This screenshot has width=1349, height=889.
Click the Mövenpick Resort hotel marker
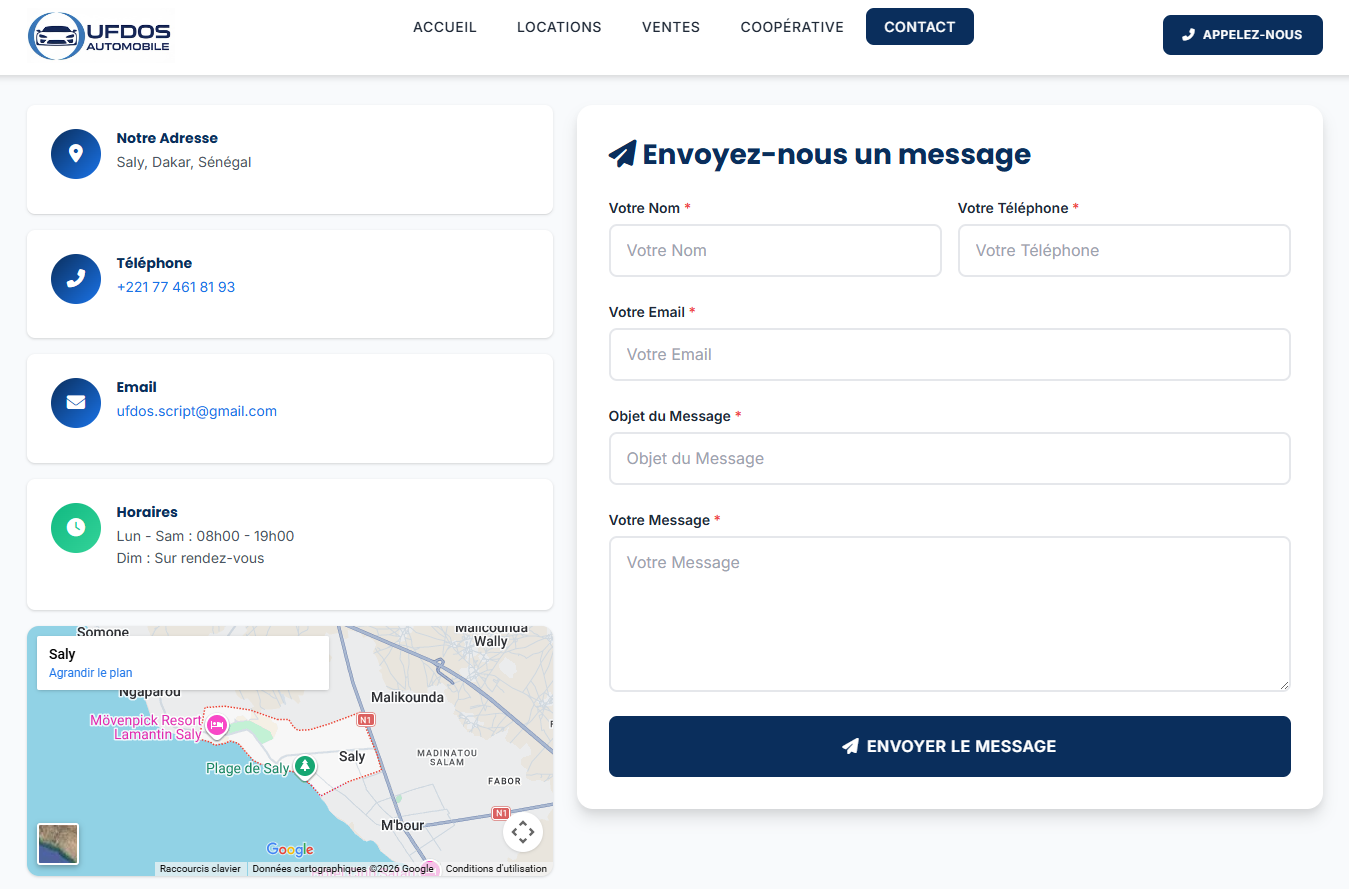click(217, 725)
